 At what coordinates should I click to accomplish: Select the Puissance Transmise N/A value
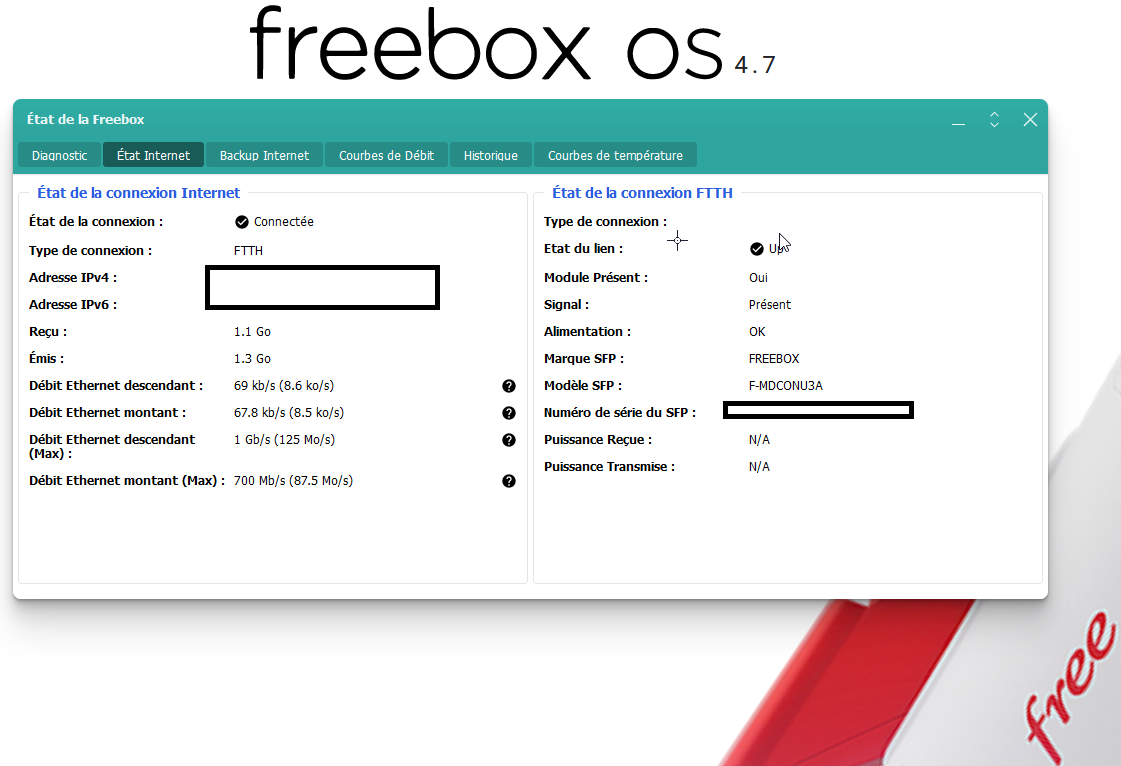[759, 467]
